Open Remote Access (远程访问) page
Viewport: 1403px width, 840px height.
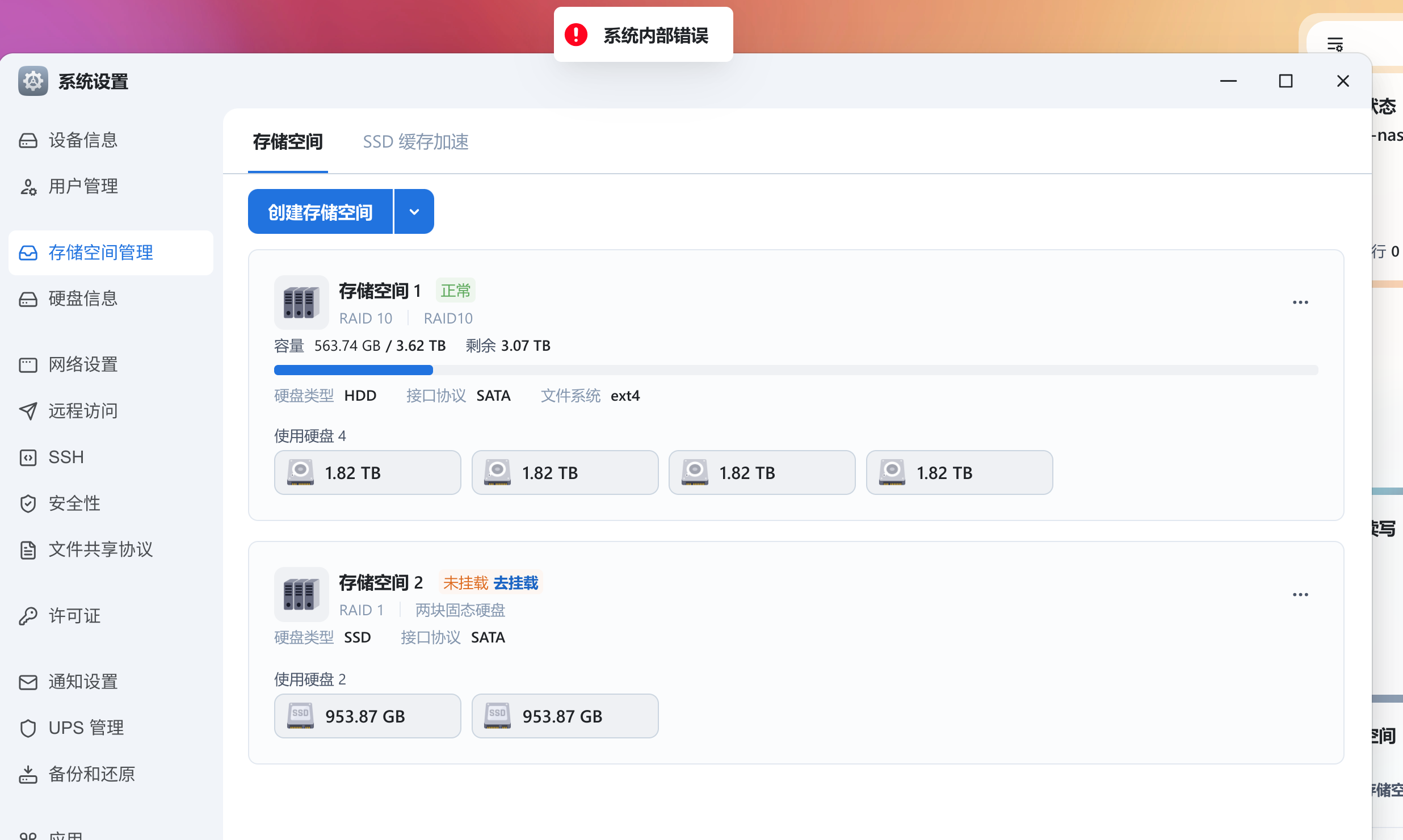83,411
